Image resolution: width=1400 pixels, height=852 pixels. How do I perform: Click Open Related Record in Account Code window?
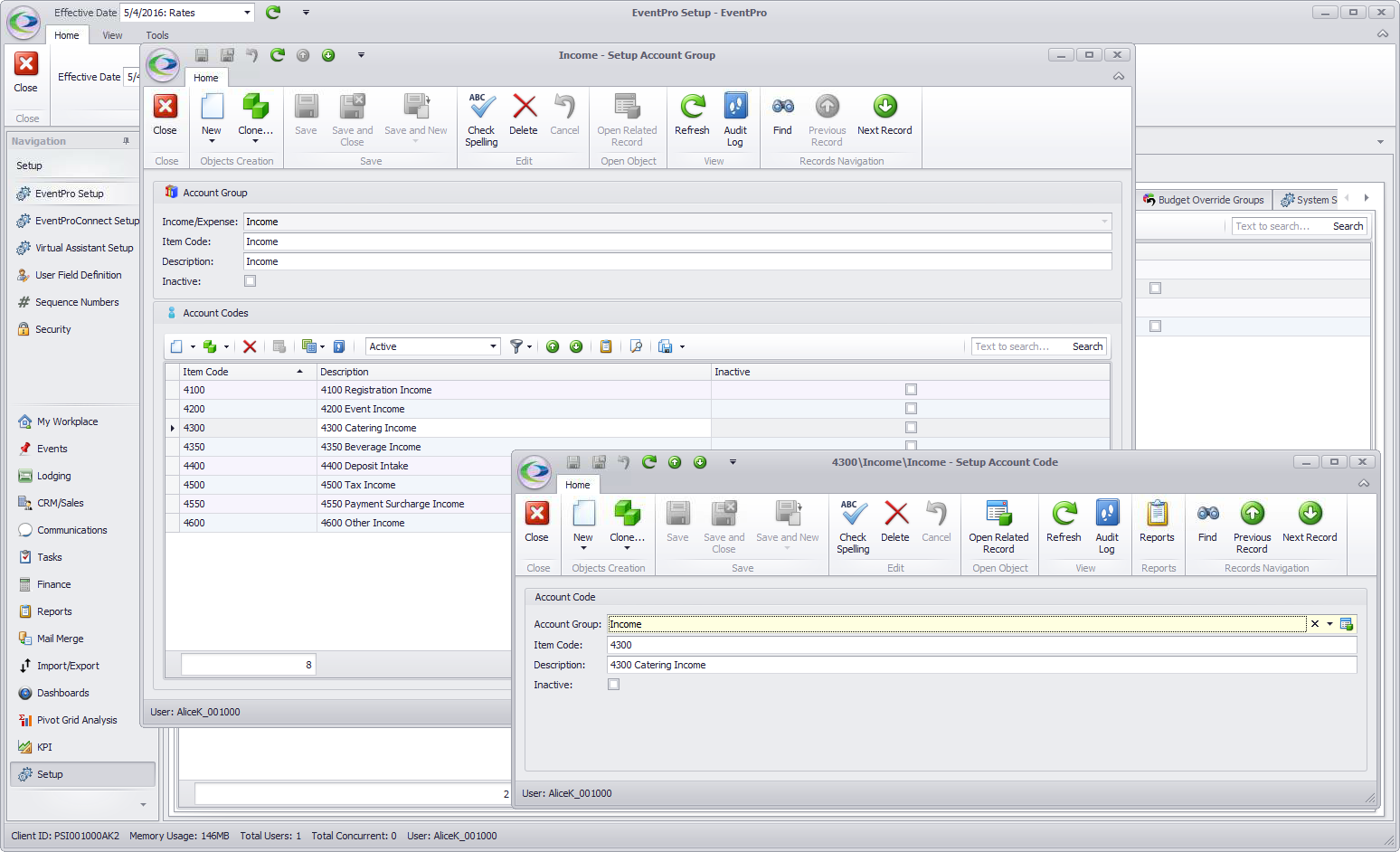(x=998, y=525)
